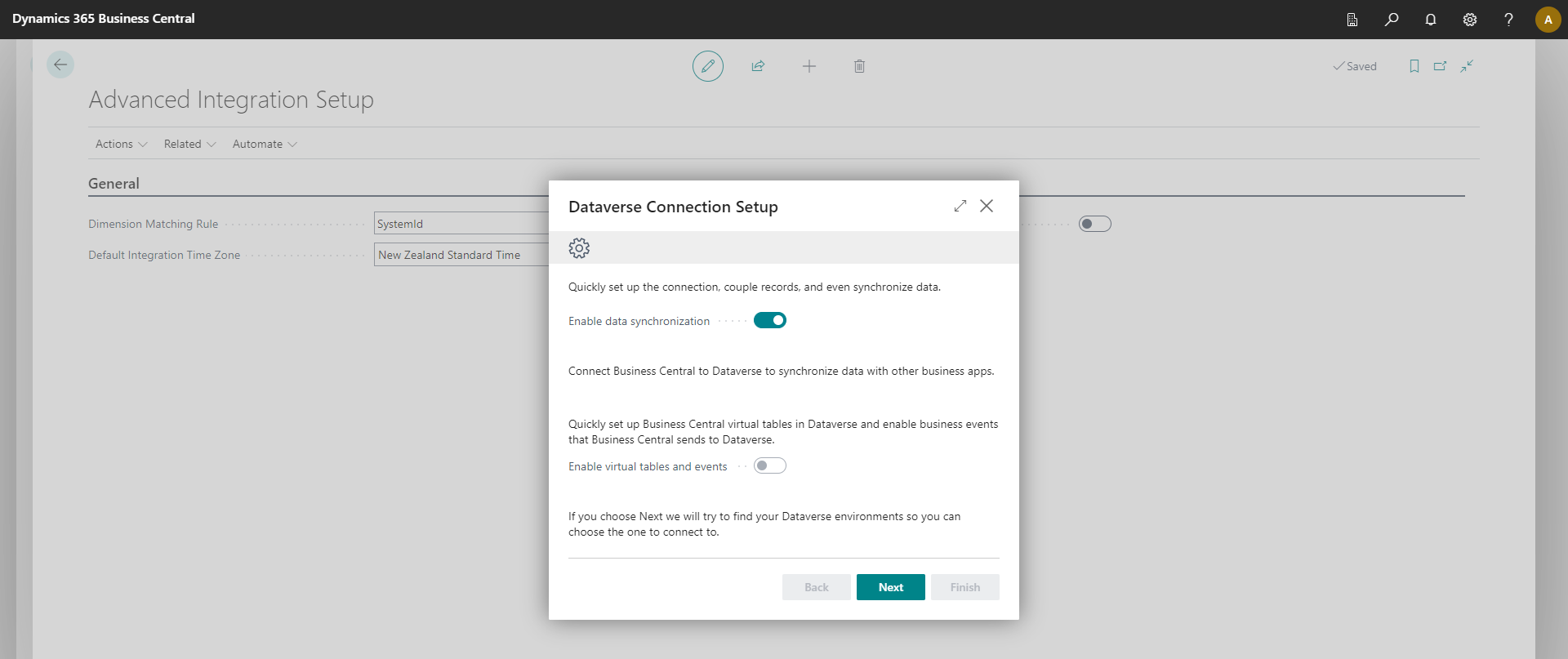Create new record with the plus icon

tap(809, 66)
